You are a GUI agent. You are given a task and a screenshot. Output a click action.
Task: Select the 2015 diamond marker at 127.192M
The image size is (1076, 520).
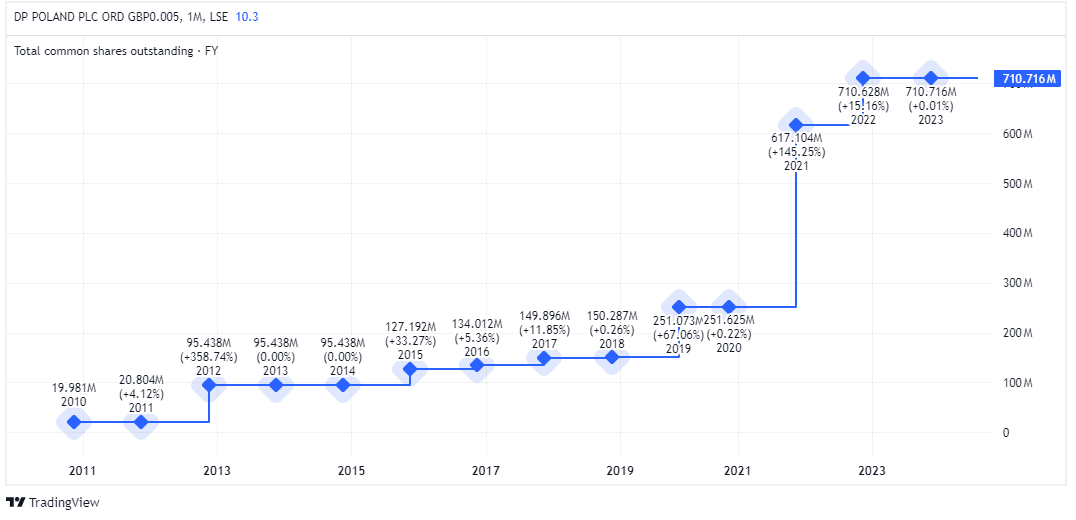(x=410, y=369)
